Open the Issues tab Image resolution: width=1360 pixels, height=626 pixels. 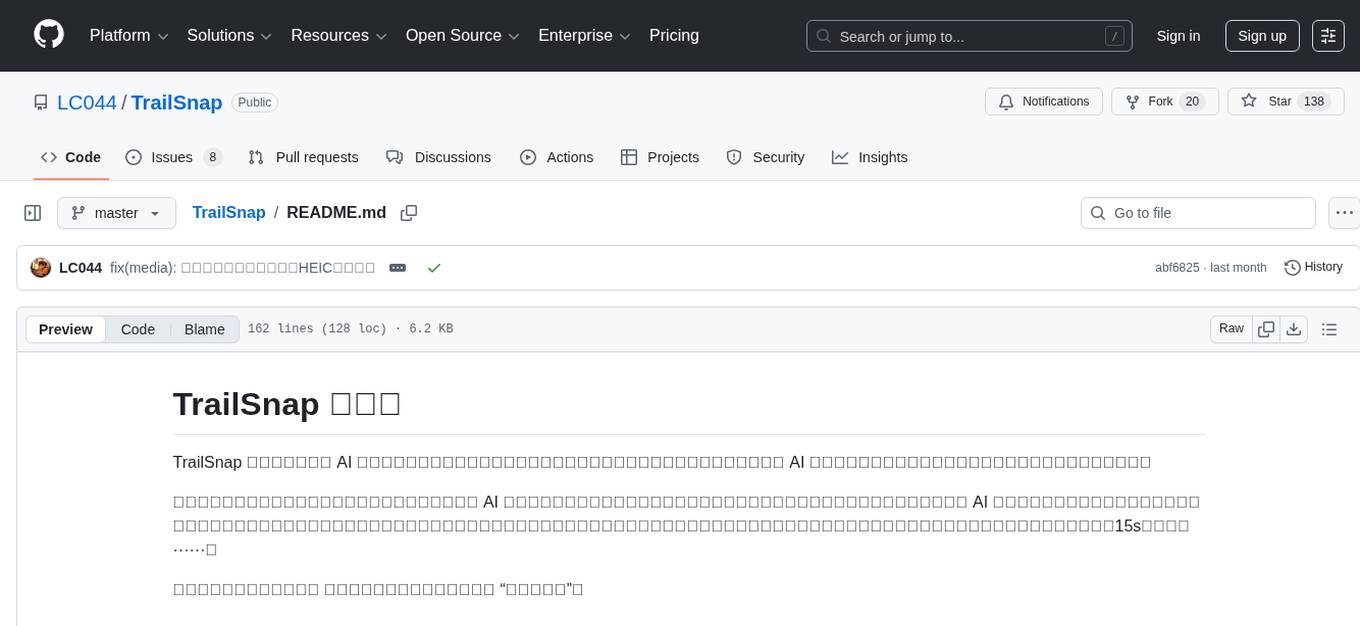[172, 157]
